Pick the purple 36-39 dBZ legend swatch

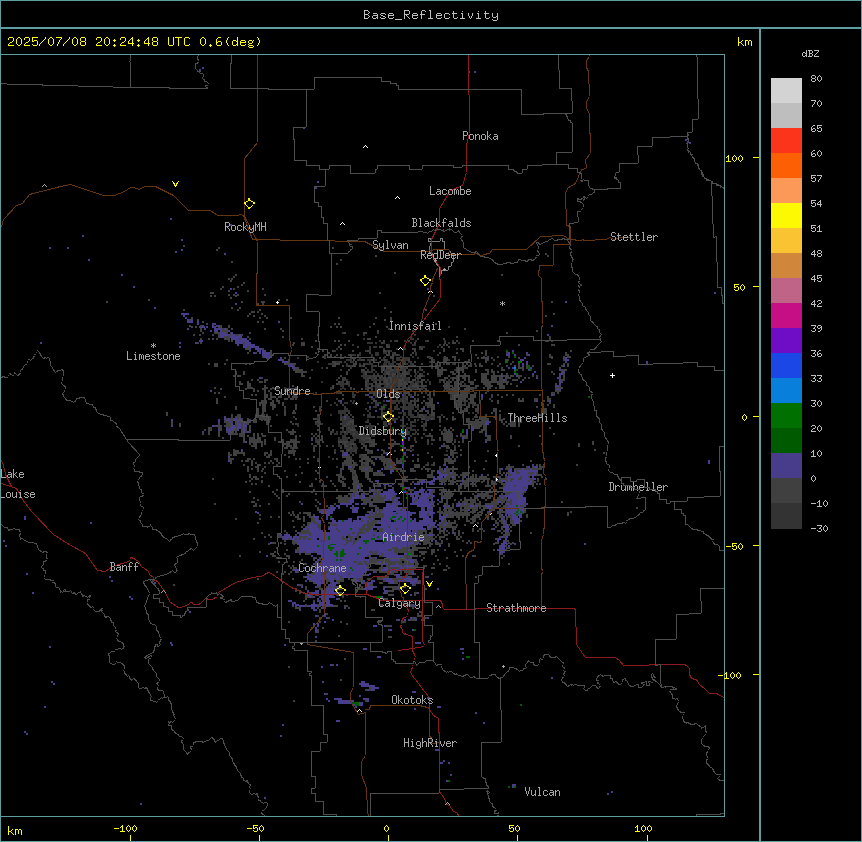786,340
